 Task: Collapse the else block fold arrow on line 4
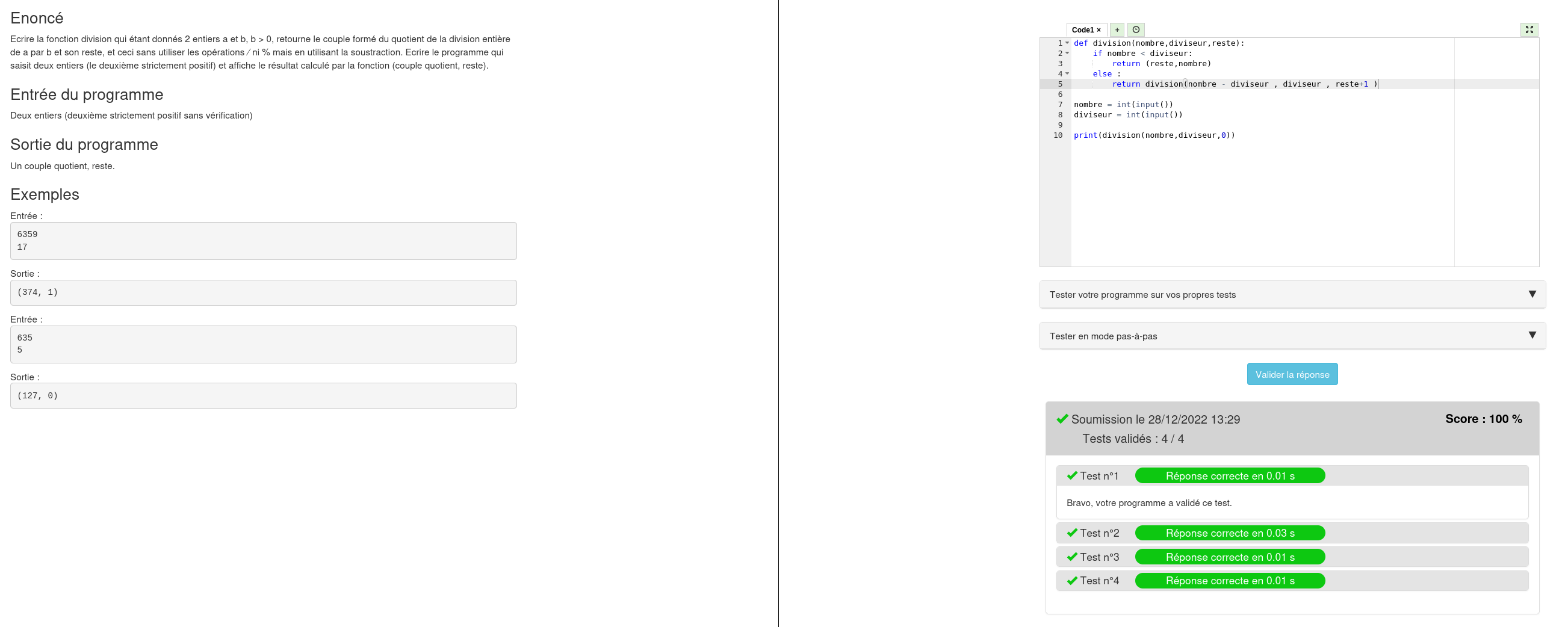tap(1067, 74)
